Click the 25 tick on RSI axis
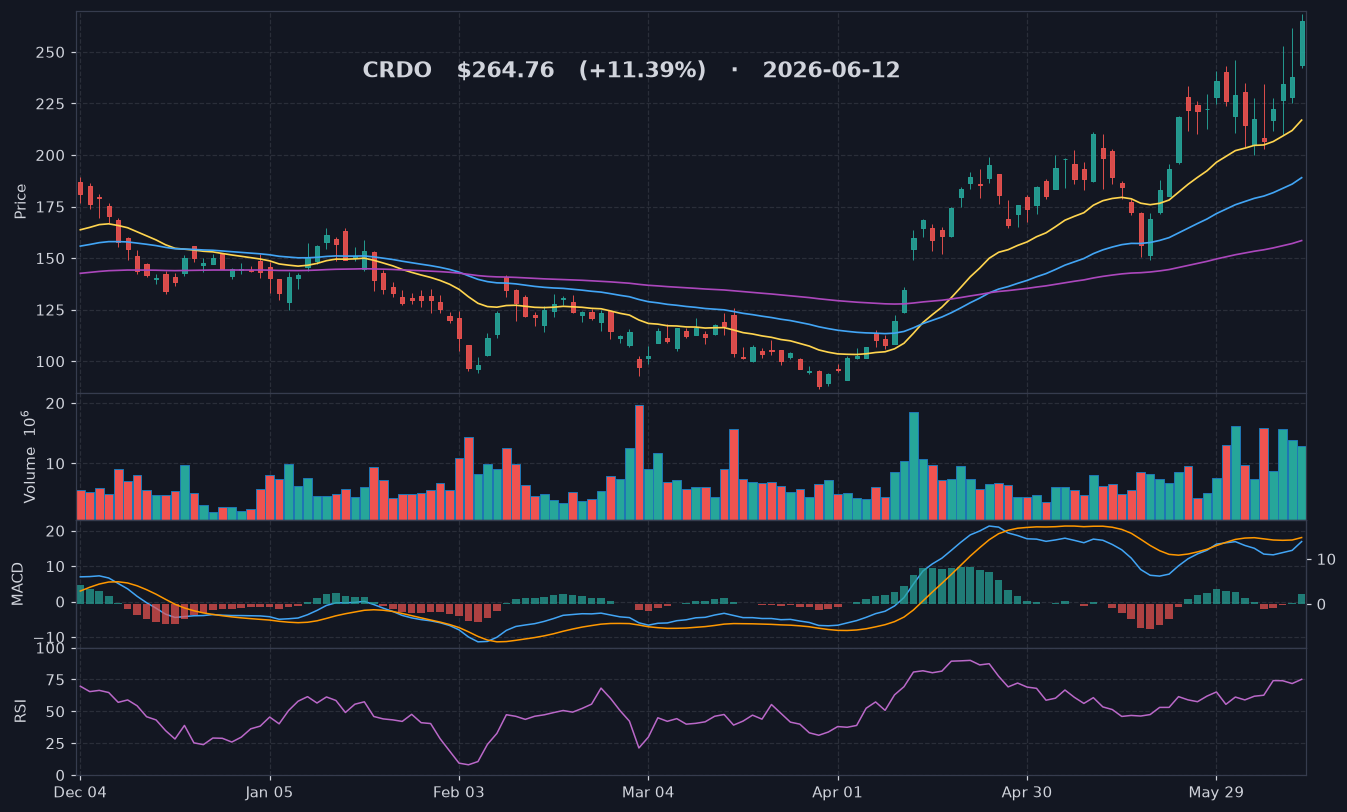The image size is (1347, 812). [57, 744]
